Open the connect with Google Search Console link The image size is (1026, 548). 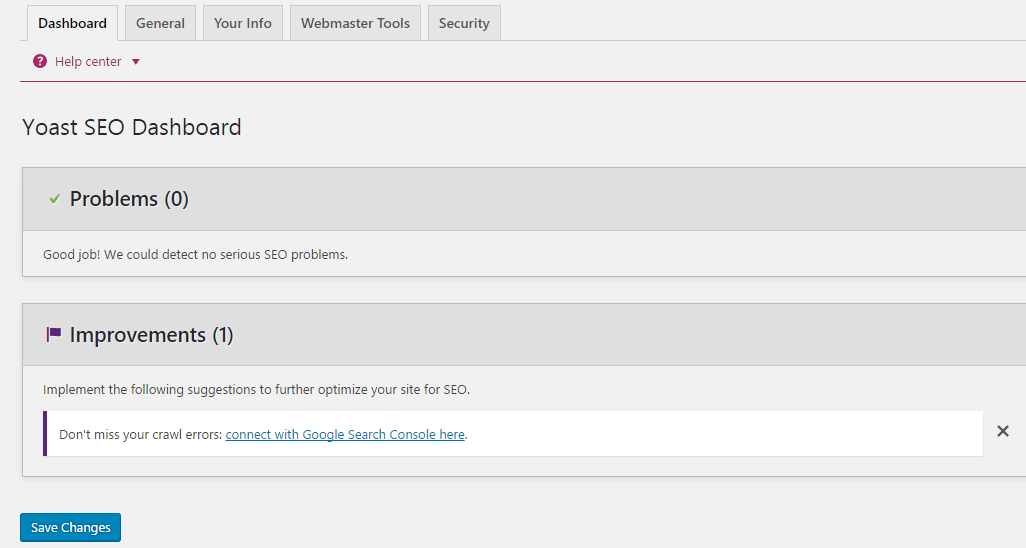click(x=345, y=434)
